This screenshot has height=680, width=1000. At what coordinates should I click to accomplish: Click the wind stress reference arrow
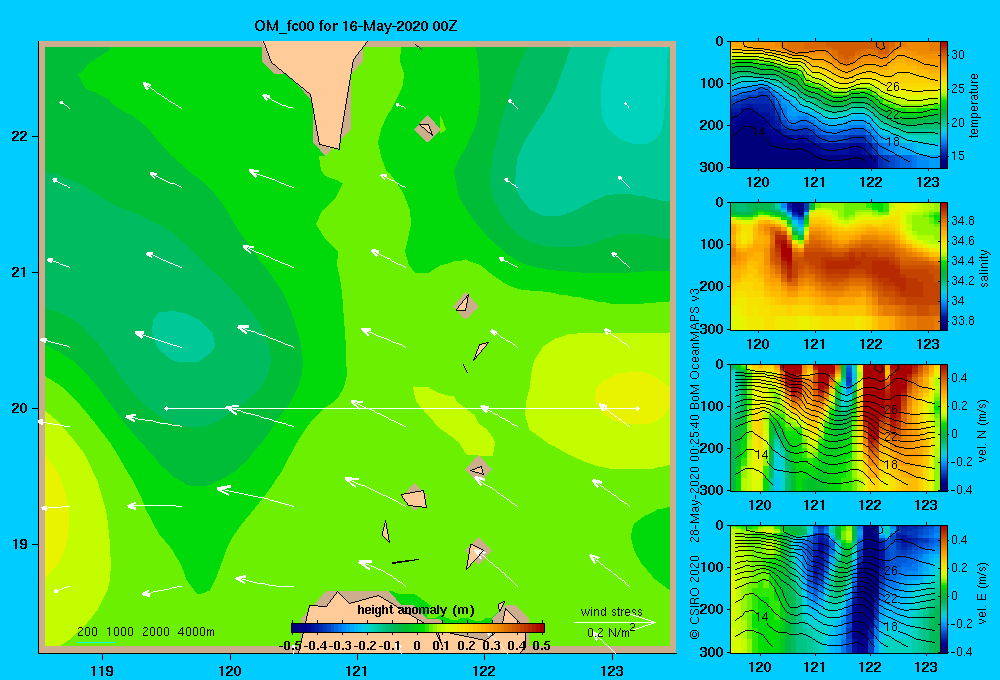tap(614, 623)
